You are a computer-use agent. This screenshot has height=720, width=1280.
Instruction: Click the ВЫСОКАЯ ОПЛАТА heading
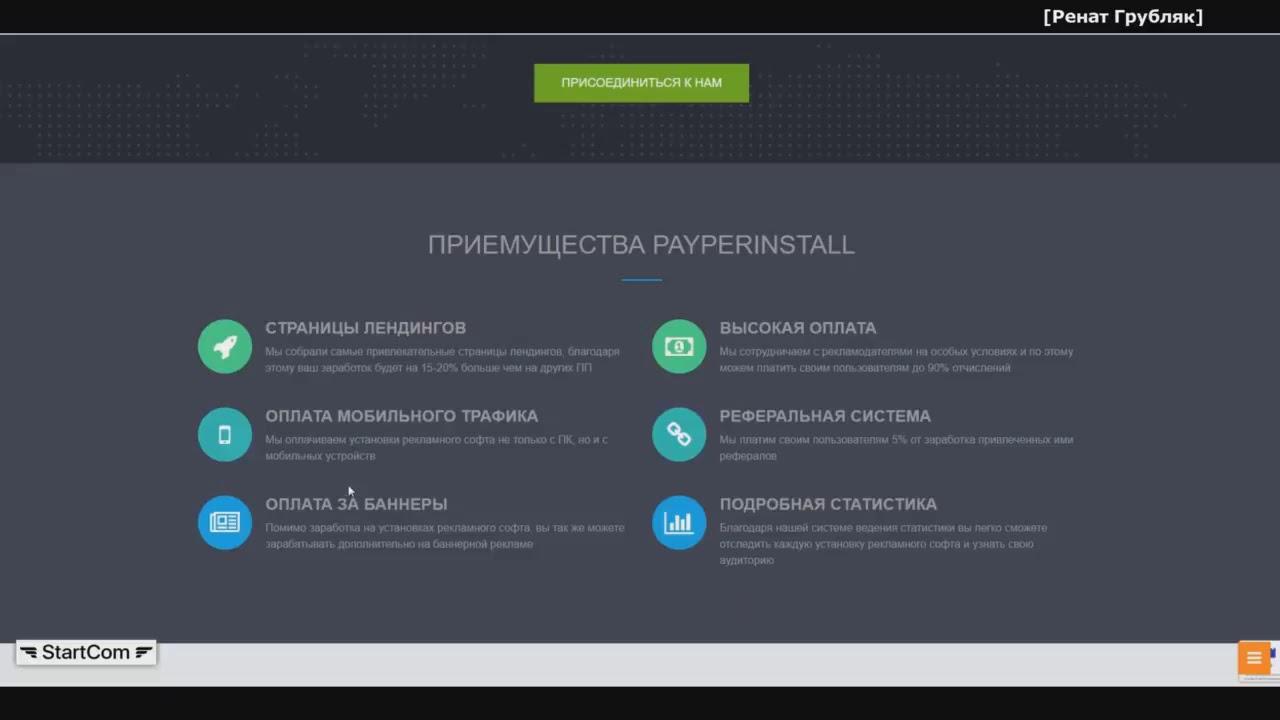(798, 328)
